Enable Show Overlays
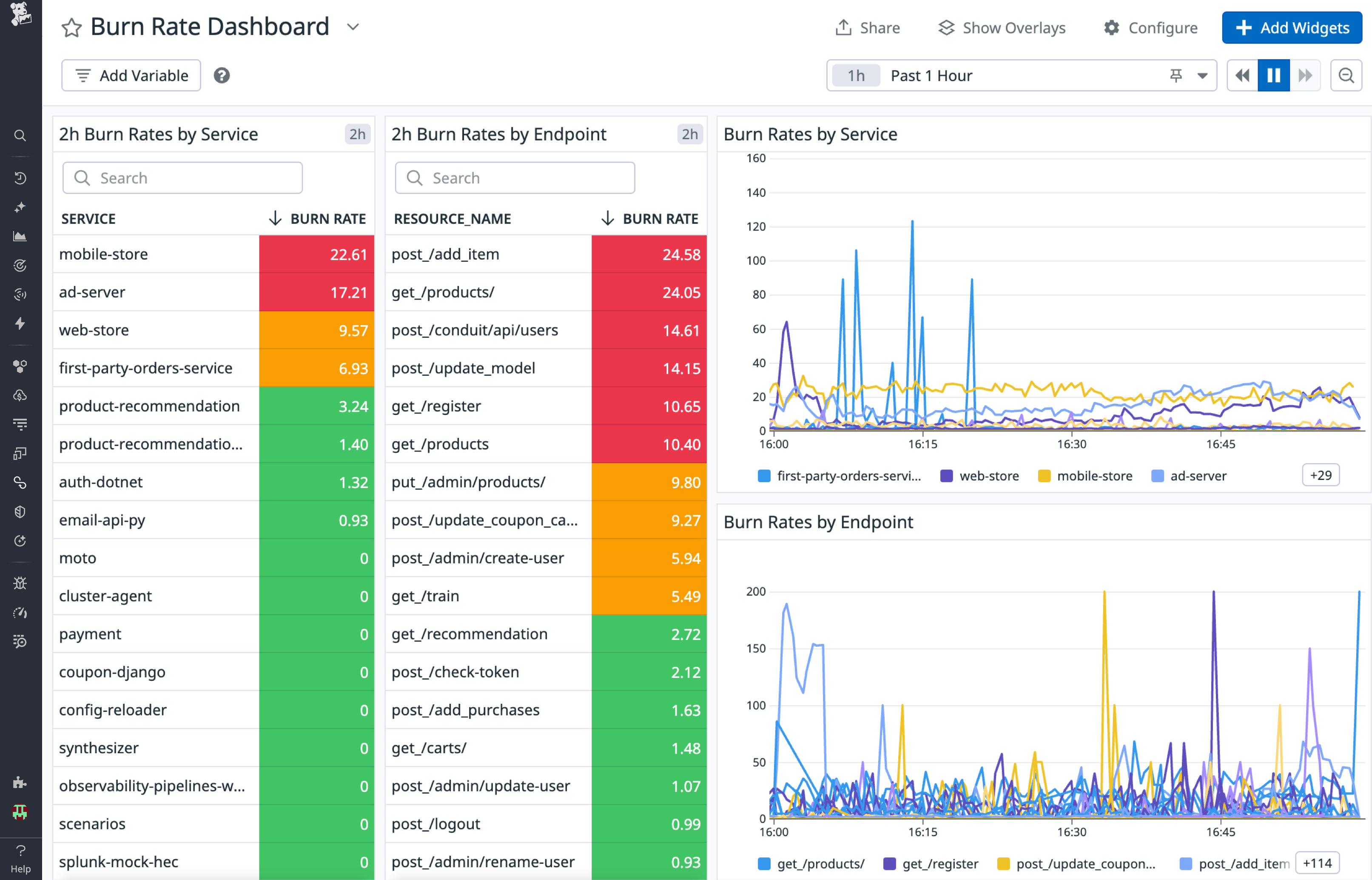The height and width of the screenshot is (880, 1372). point(1002,27)
